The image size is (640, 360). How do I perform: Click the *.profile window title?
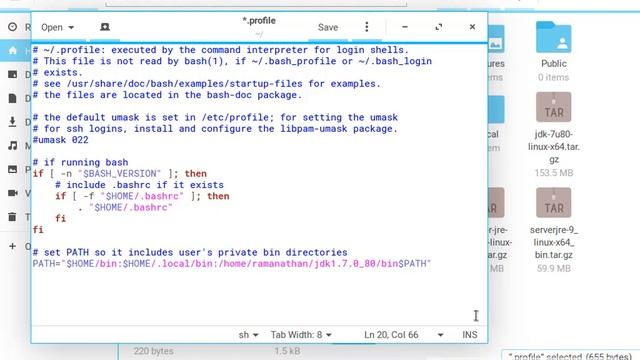[x=259, y=21]
